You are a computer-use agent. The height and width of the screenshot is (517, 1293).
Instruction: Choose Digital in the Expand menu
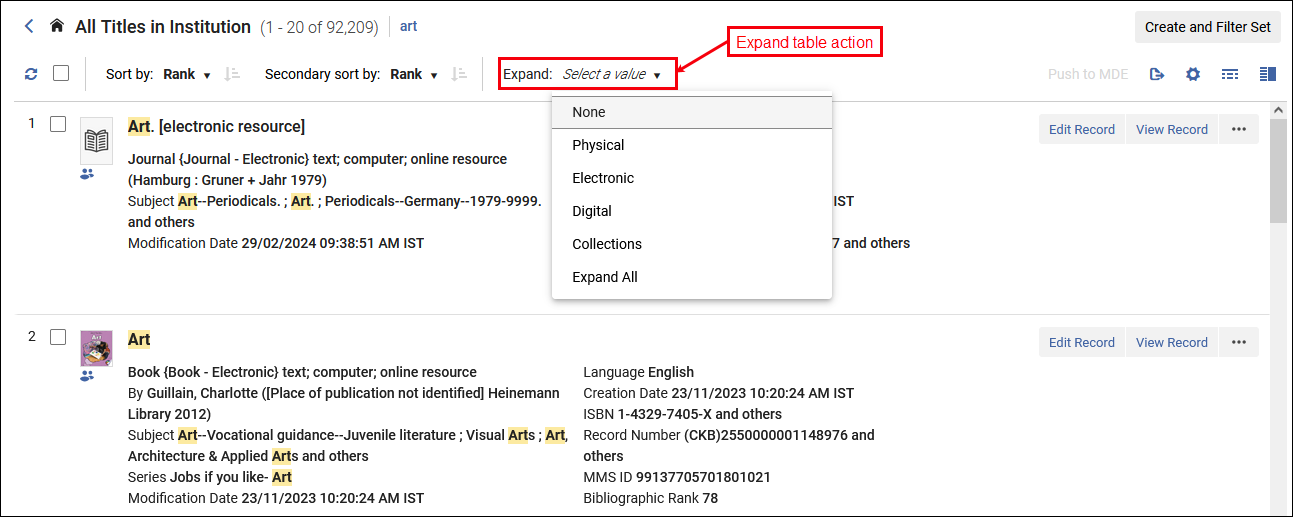point(692,211)
